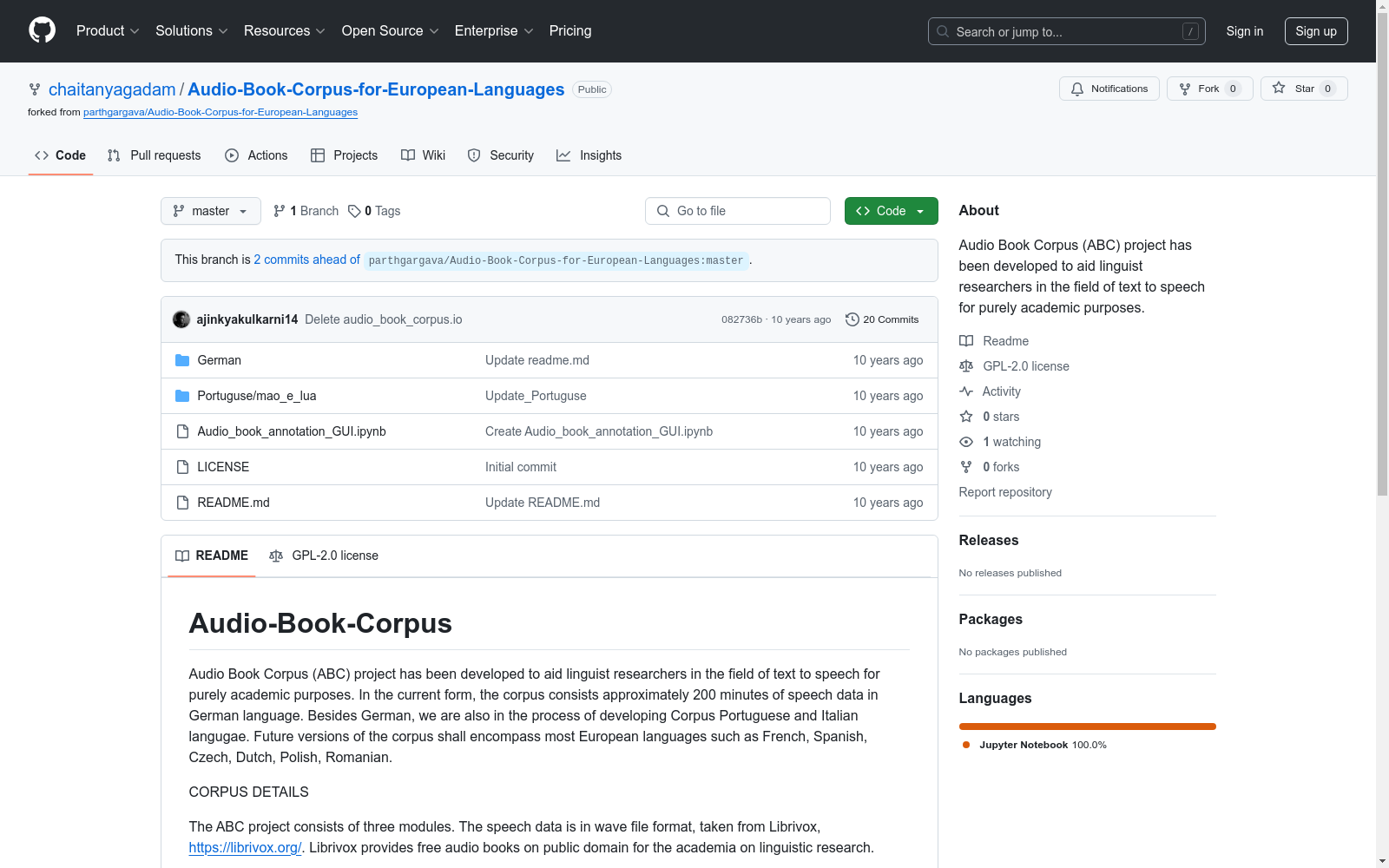This screenshot has width=1389, height=868.
Task: Open the master branch selector dropdown
Action: point(211,211)
